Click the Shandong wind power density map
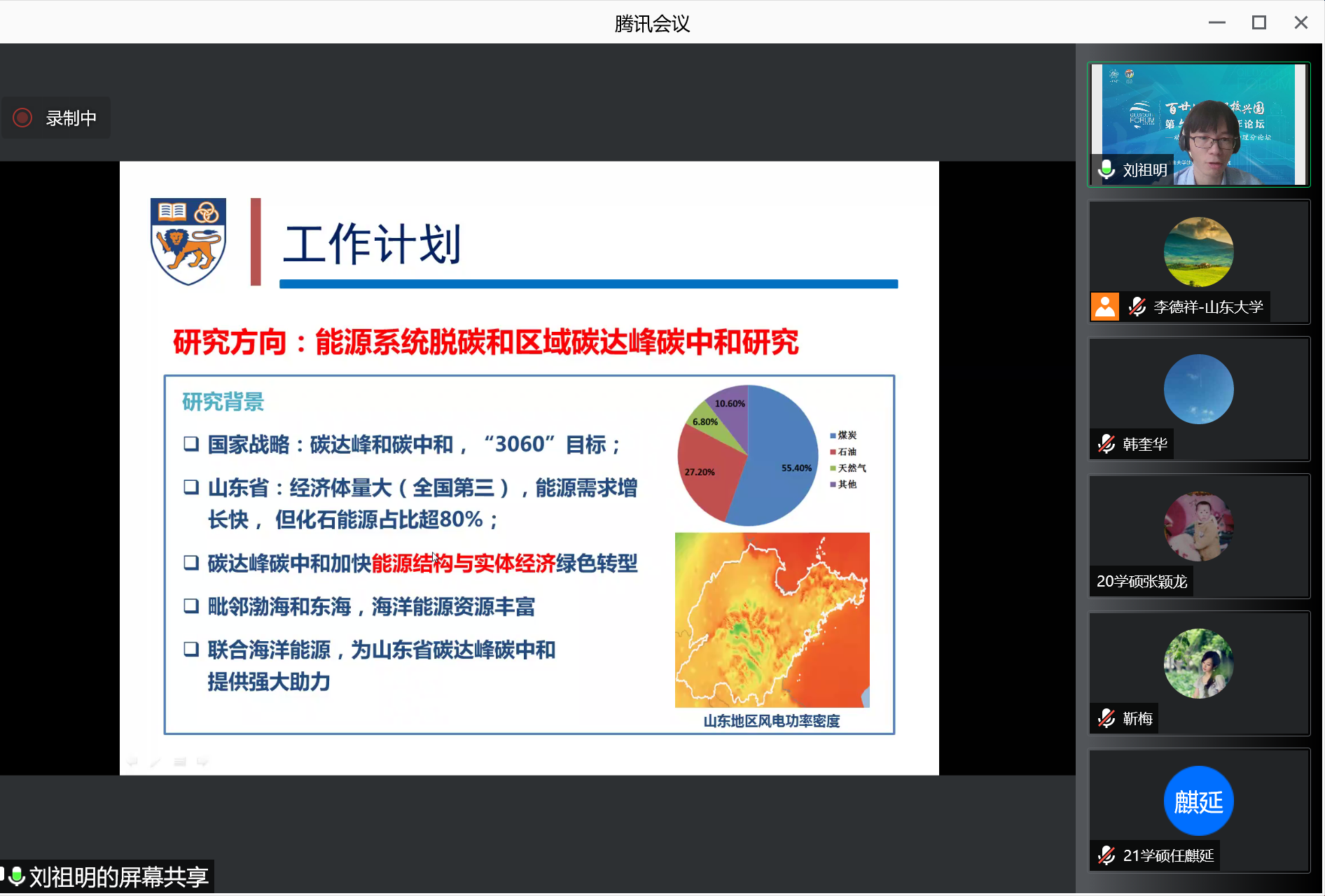Screen dimensions: 1325x896 [x=772, y=620]
